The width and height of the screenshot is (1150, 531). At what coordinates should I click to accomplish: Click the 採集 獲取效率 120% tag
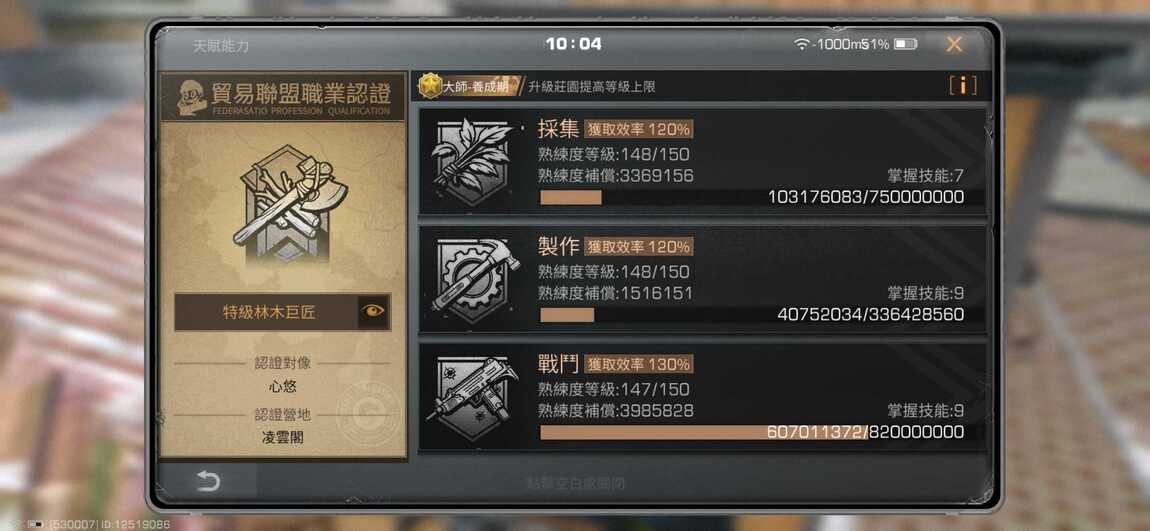[638, 129]
